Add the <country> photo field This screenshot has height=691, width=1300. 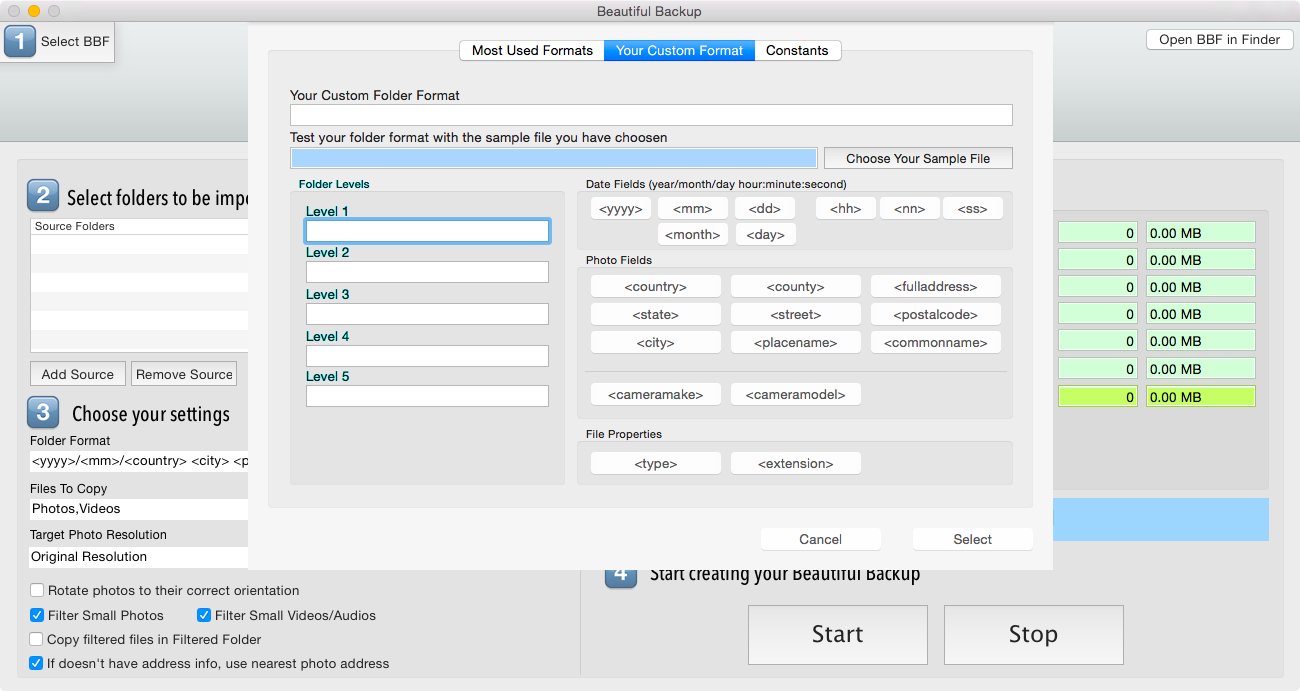656,286
